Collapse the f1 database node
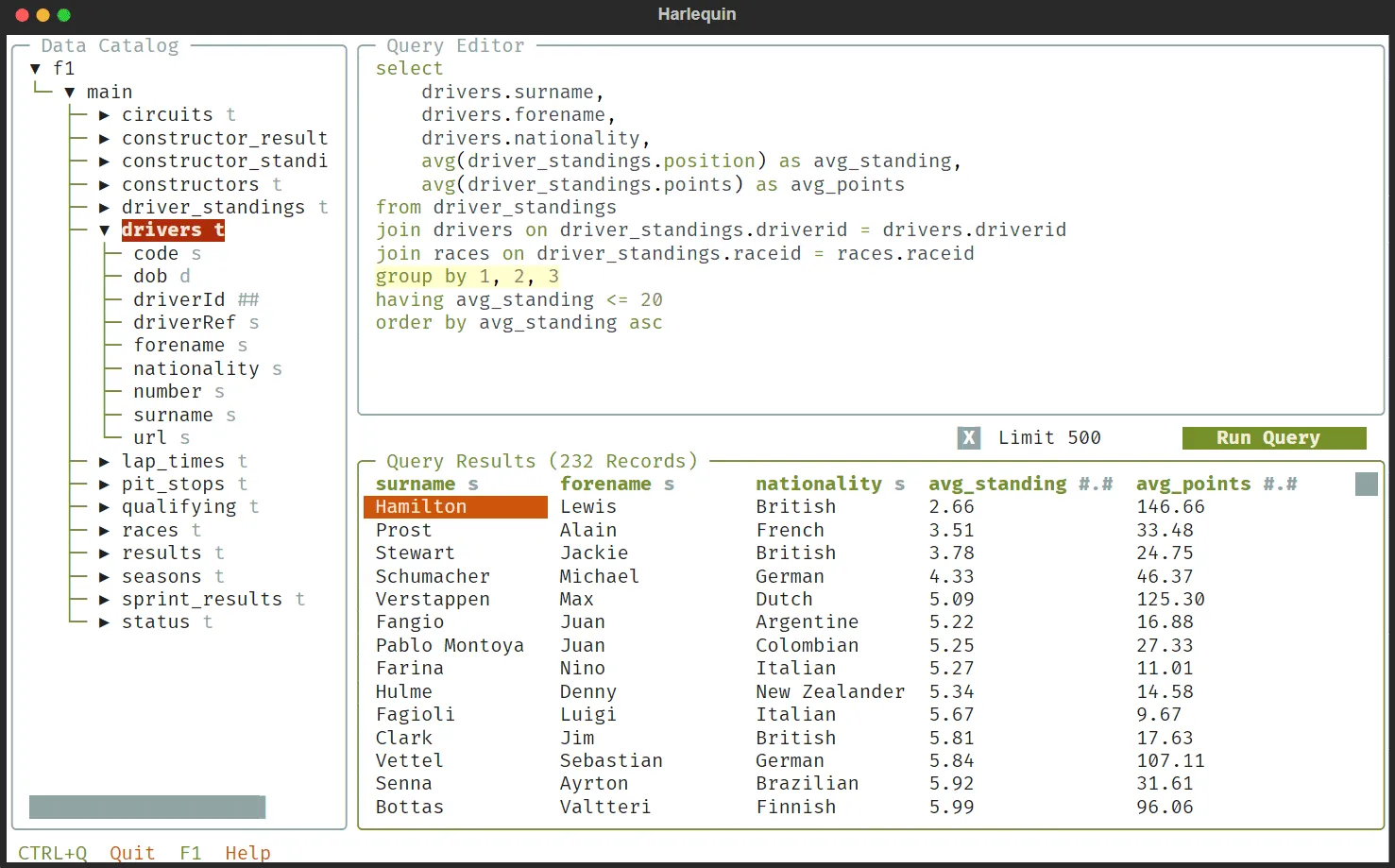Image resolution: width=1395 pixels, height=868 pixels. pos(36,69)
